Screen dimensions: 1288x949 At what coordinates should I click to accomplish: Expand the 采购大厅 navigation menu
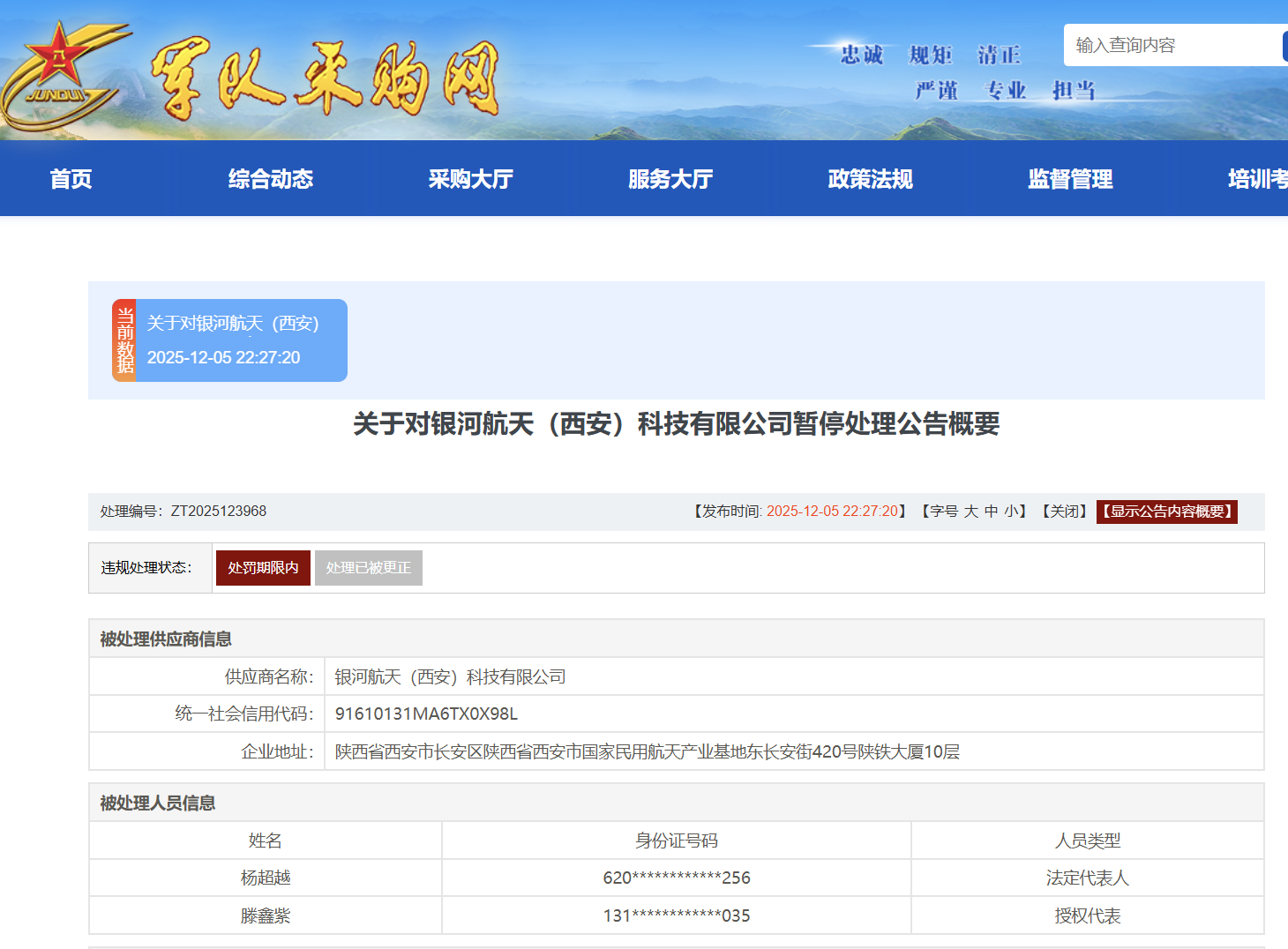pos(470,179)
